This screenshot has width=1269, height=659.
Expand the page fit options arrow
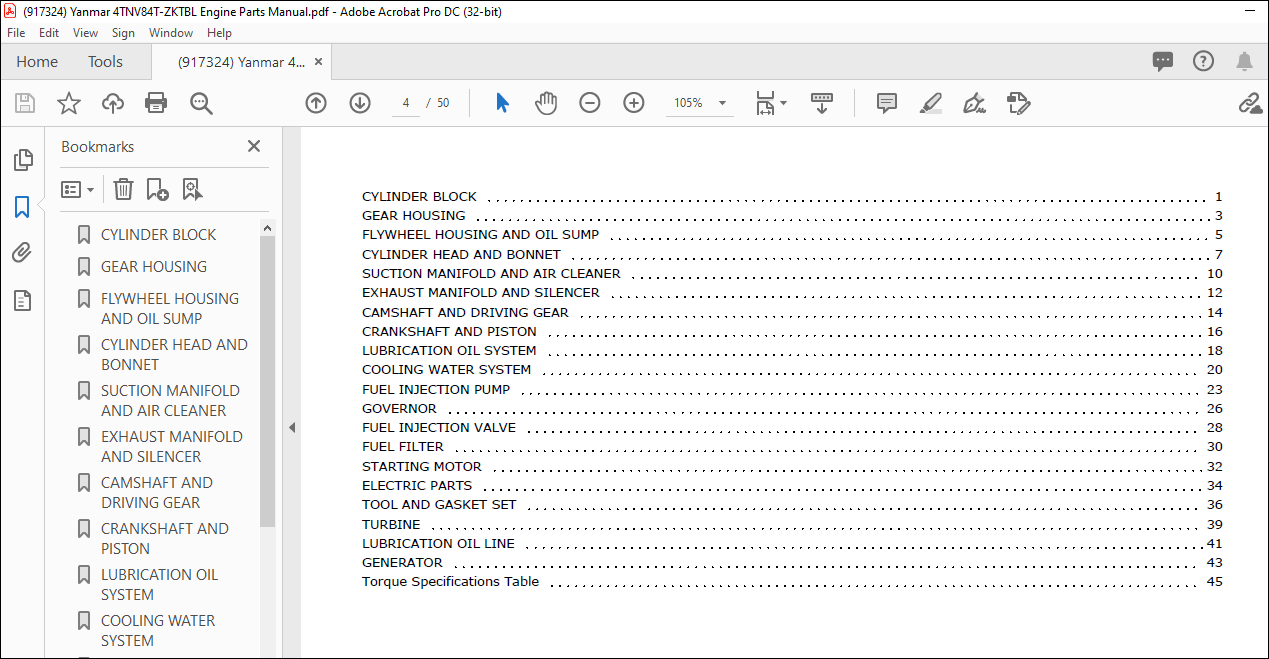784,103
